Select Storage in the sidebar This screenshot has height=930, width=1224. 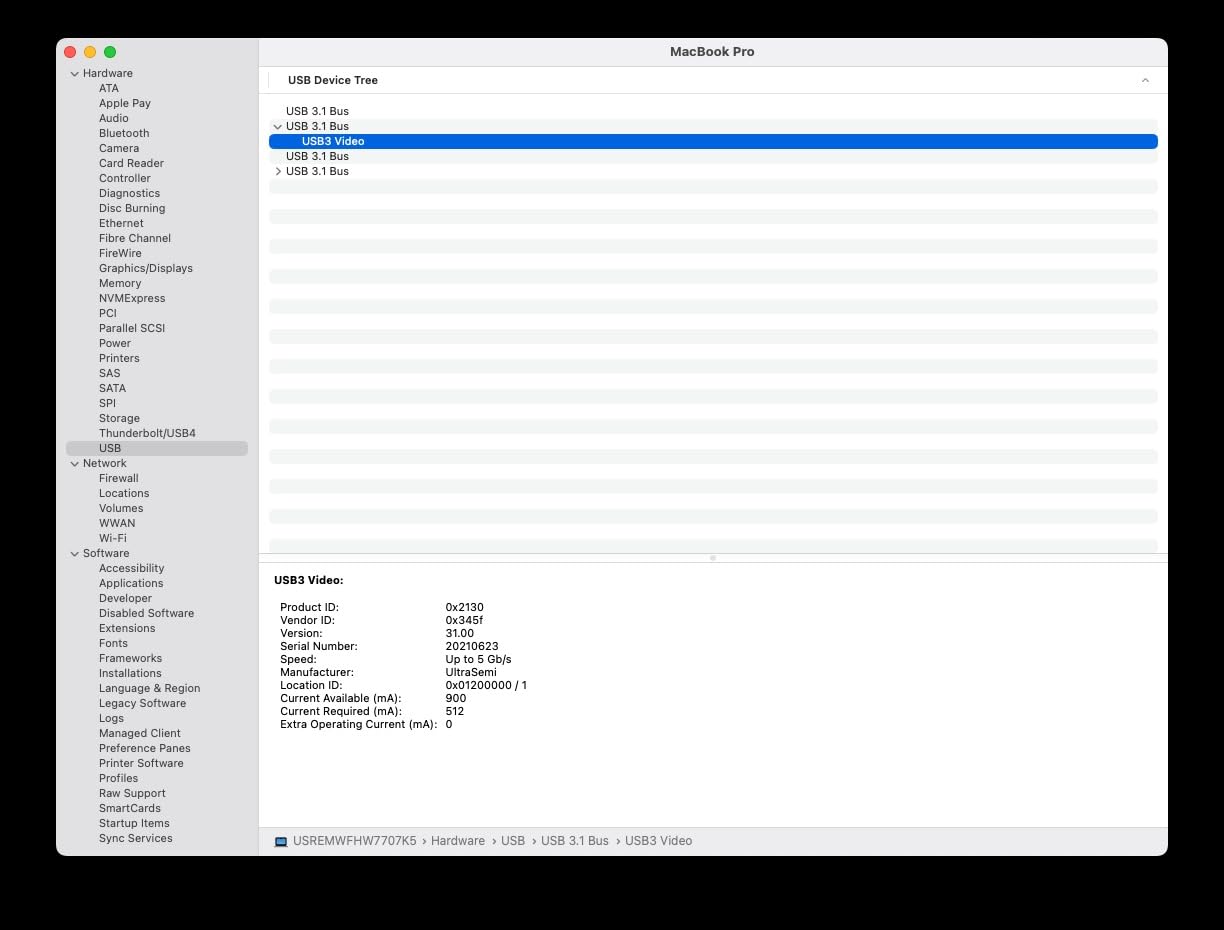119,418
